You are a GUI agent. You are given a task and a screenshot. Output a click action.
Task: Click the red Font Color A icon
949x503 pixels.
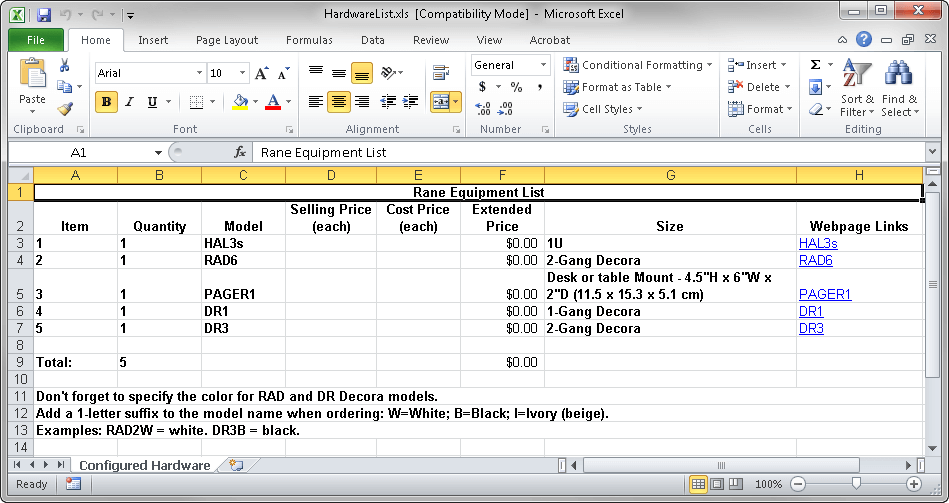[273, 102]
